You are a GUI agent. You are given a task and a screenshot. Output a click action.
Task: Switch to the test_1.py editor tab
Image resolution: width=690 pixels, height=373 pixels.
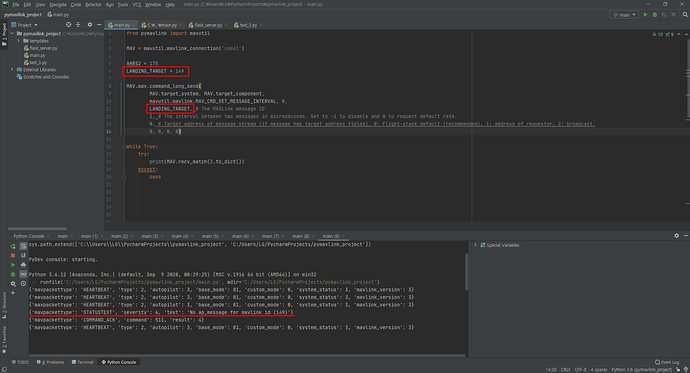click(x=247, y=25)
